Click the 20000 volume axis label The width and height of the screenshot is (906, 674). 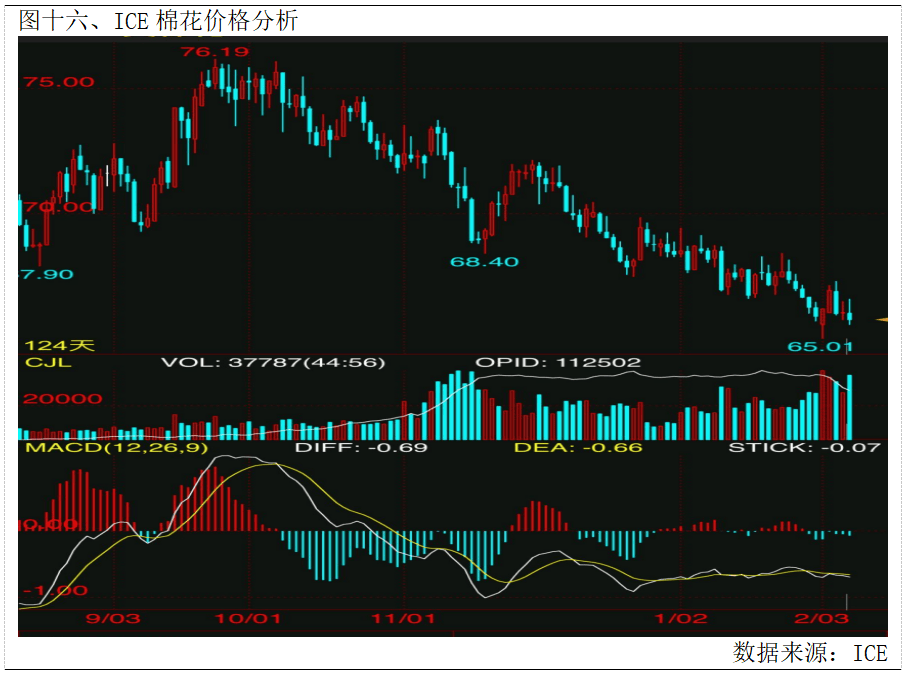63,398
